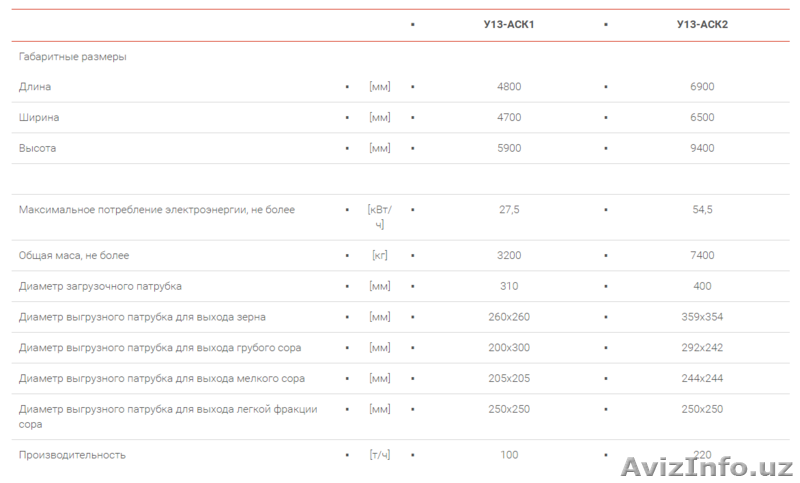Select the 4800 length value
Screen dimensions: 800x483
point(508,87)
